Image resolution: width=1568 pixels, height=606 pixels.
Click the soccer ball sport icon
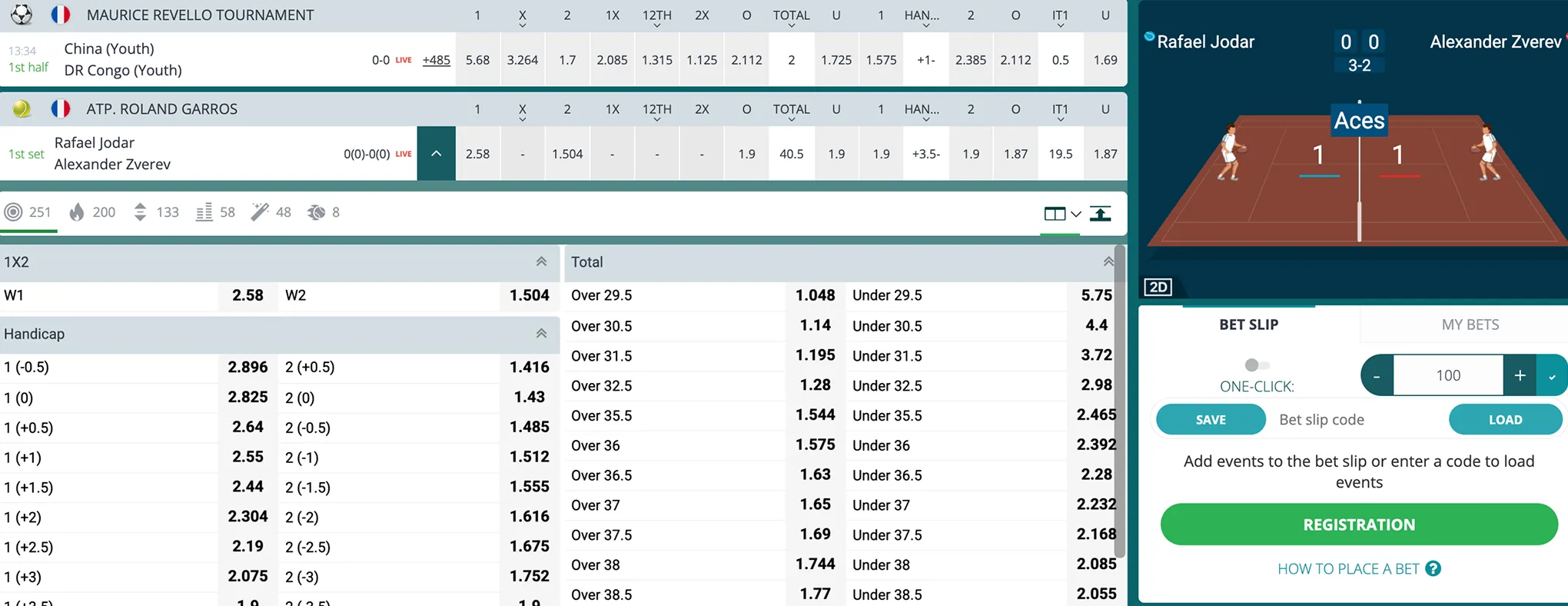tap(22, 15)
